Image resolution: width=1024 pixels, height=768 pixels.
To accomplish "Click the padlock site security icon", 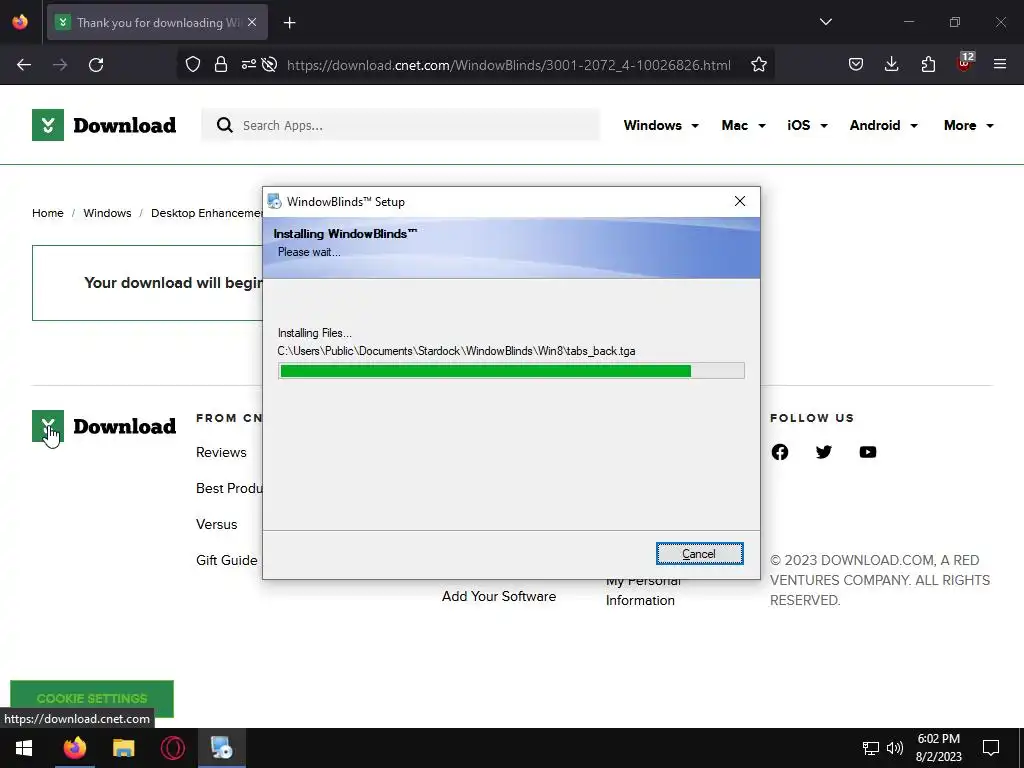I will point(221,65).
